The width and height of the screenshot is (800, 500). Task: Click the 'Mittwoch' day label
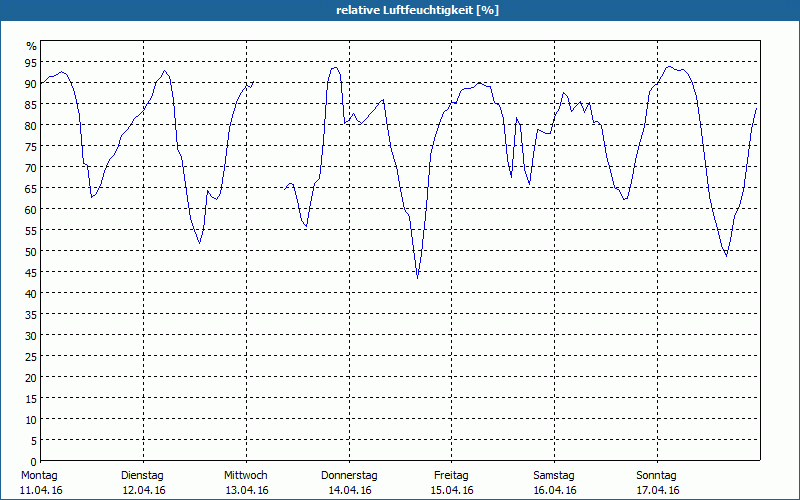245,475
